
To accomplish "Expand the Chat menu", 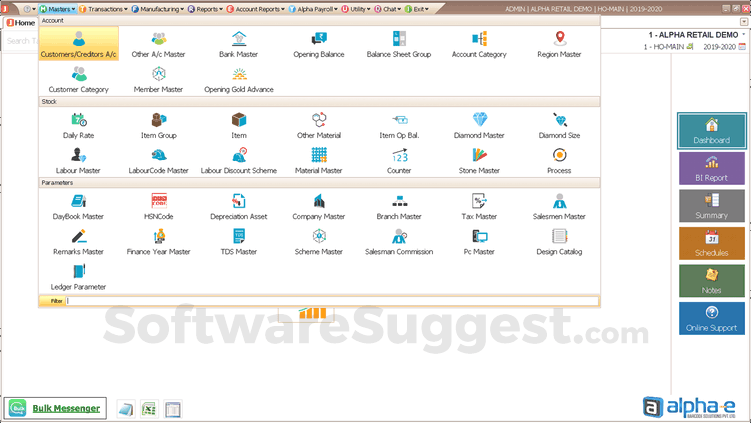I will (x=387, y=9).
